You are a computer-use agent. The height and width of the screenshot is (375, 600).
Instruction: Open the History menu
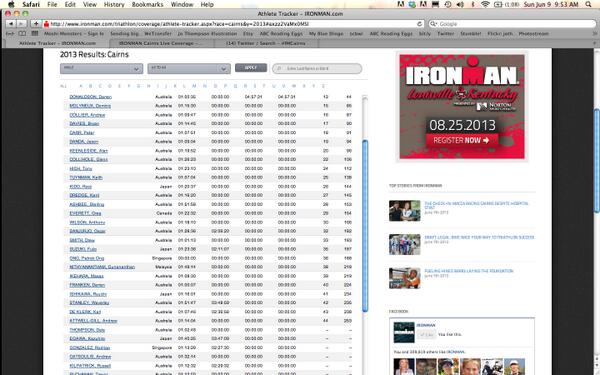pyautogui.click(x=114, y=4)
